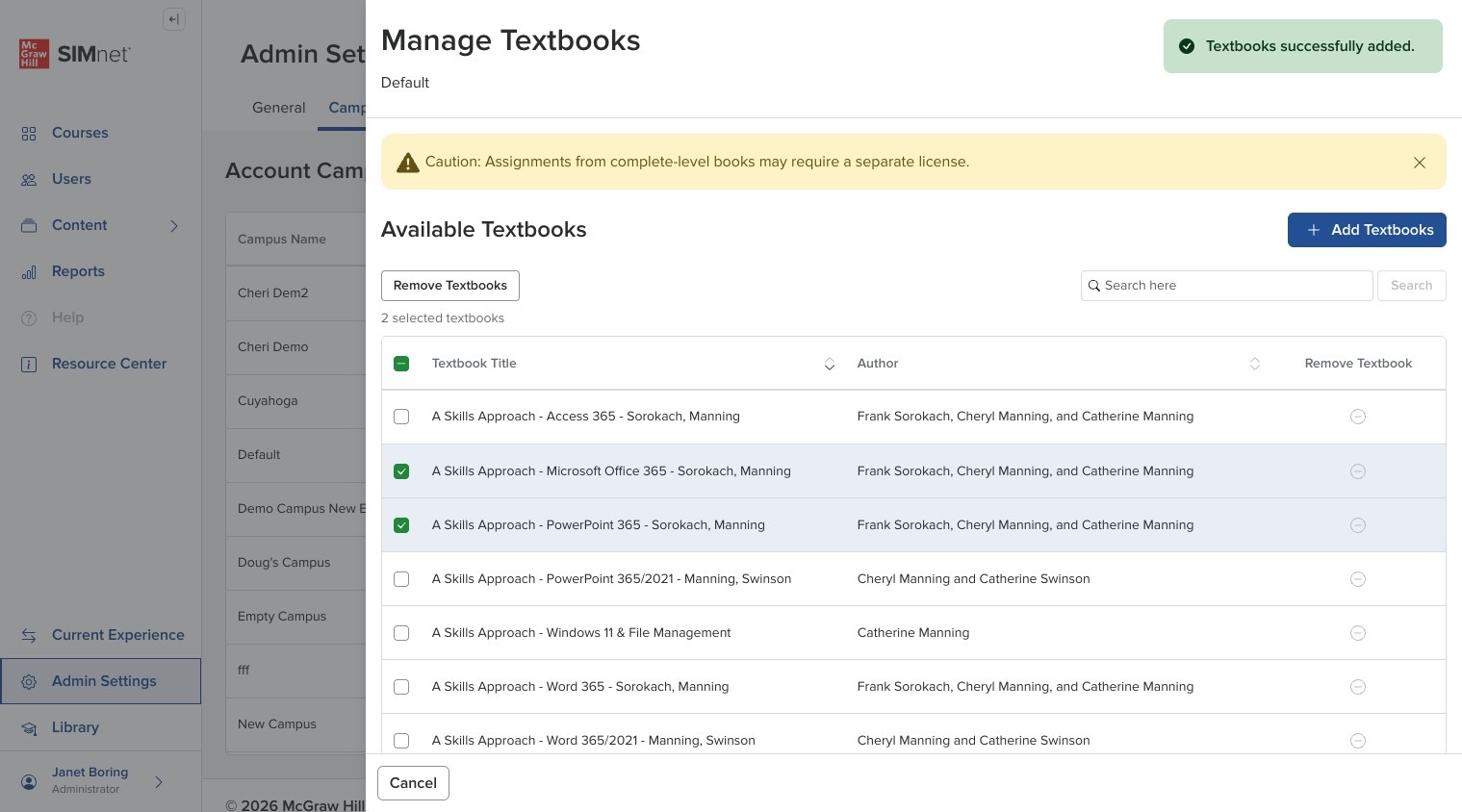Click the magnifier icon in search field
Image resolution: width=1462 pixels, height=812 pixels.
tap(1094, 286)
